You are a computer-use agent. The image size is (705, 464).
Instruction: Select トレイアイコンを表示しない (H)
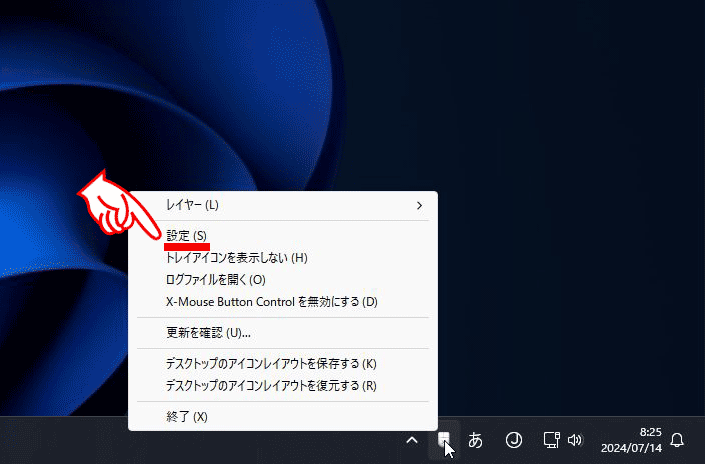click(x=283, y=258)
